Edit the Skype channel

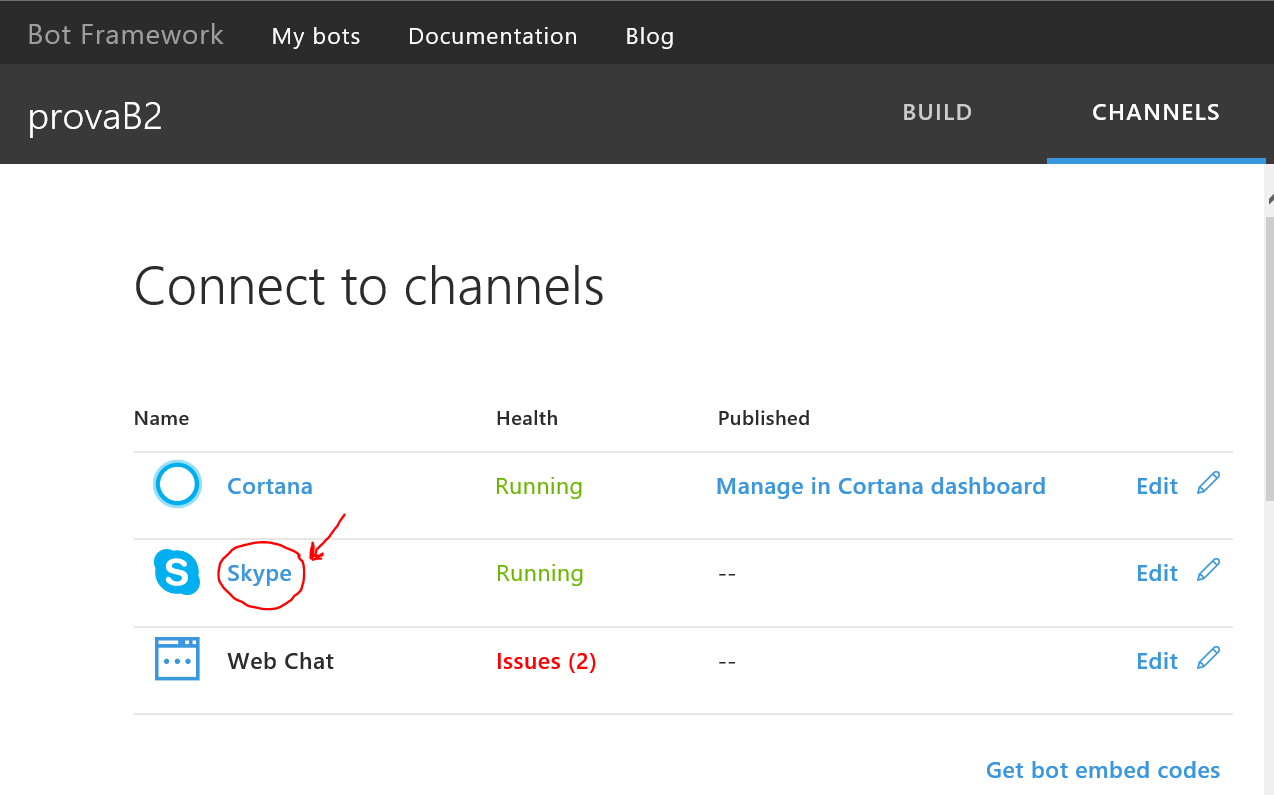(1157, 573)
